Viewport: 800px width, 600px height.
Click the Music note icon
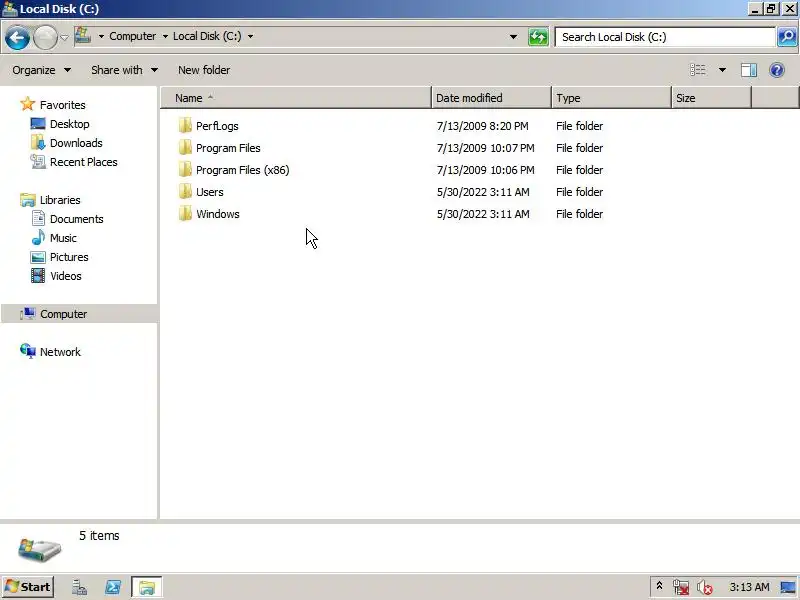38,237
